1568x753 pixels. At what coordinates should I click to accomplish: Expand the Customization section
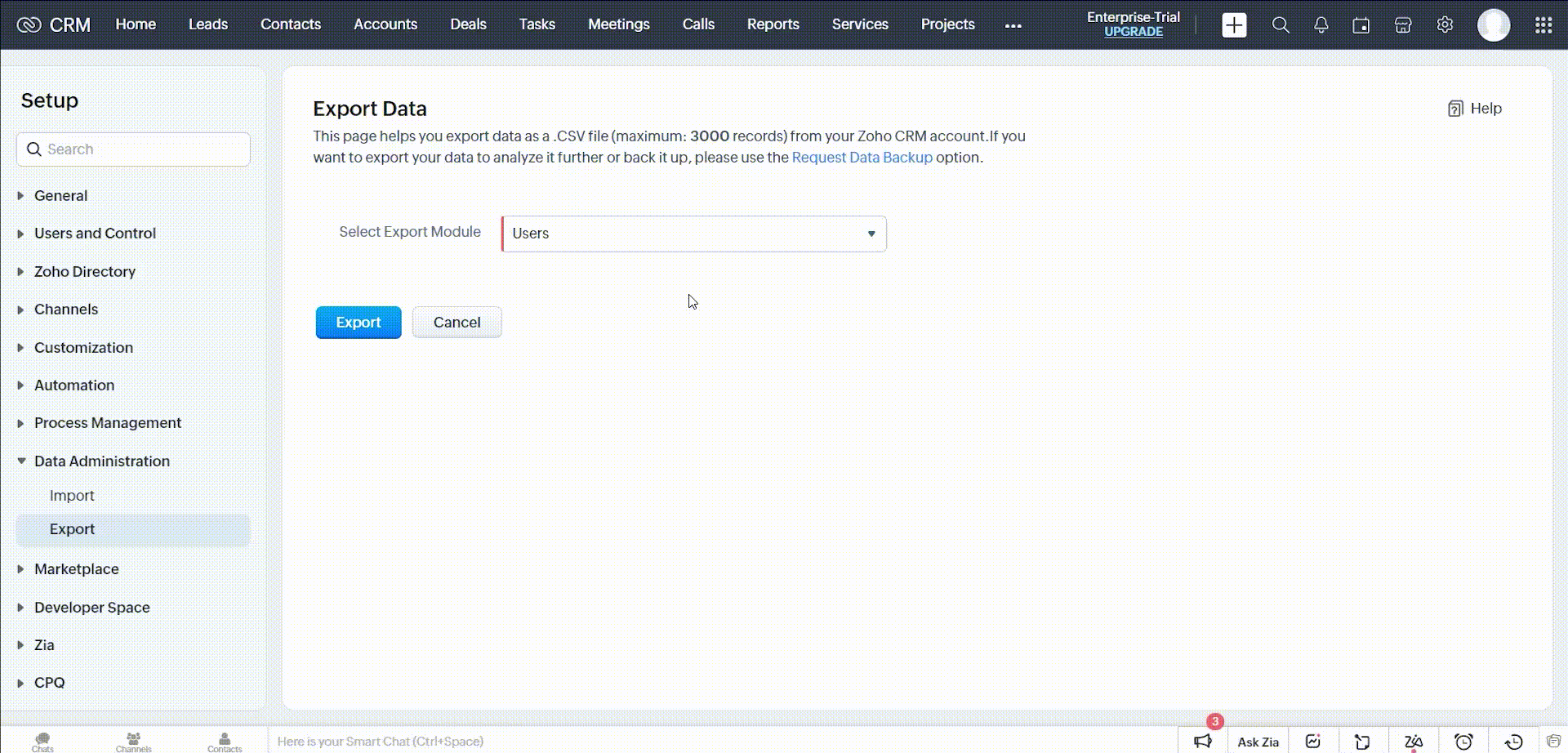coord(83,348)
